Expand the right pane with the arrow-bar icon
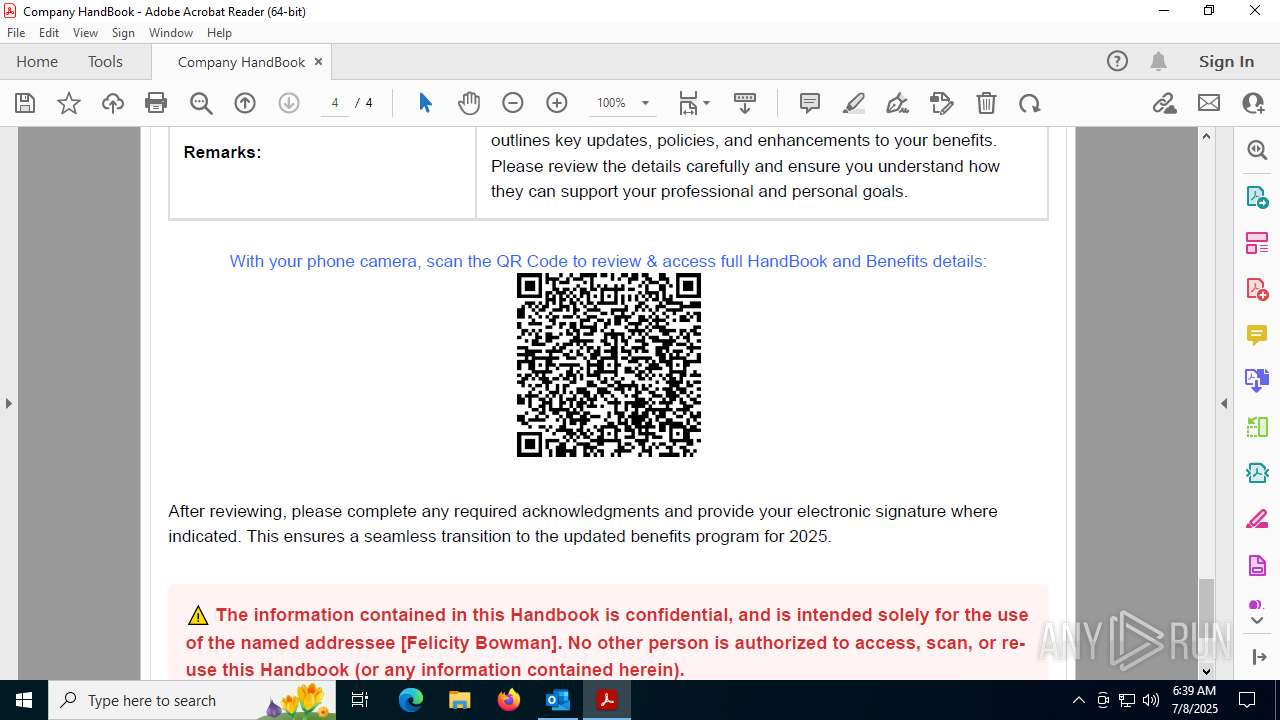The height and width of the screenshot is (720, 1280). (1257, 657)
